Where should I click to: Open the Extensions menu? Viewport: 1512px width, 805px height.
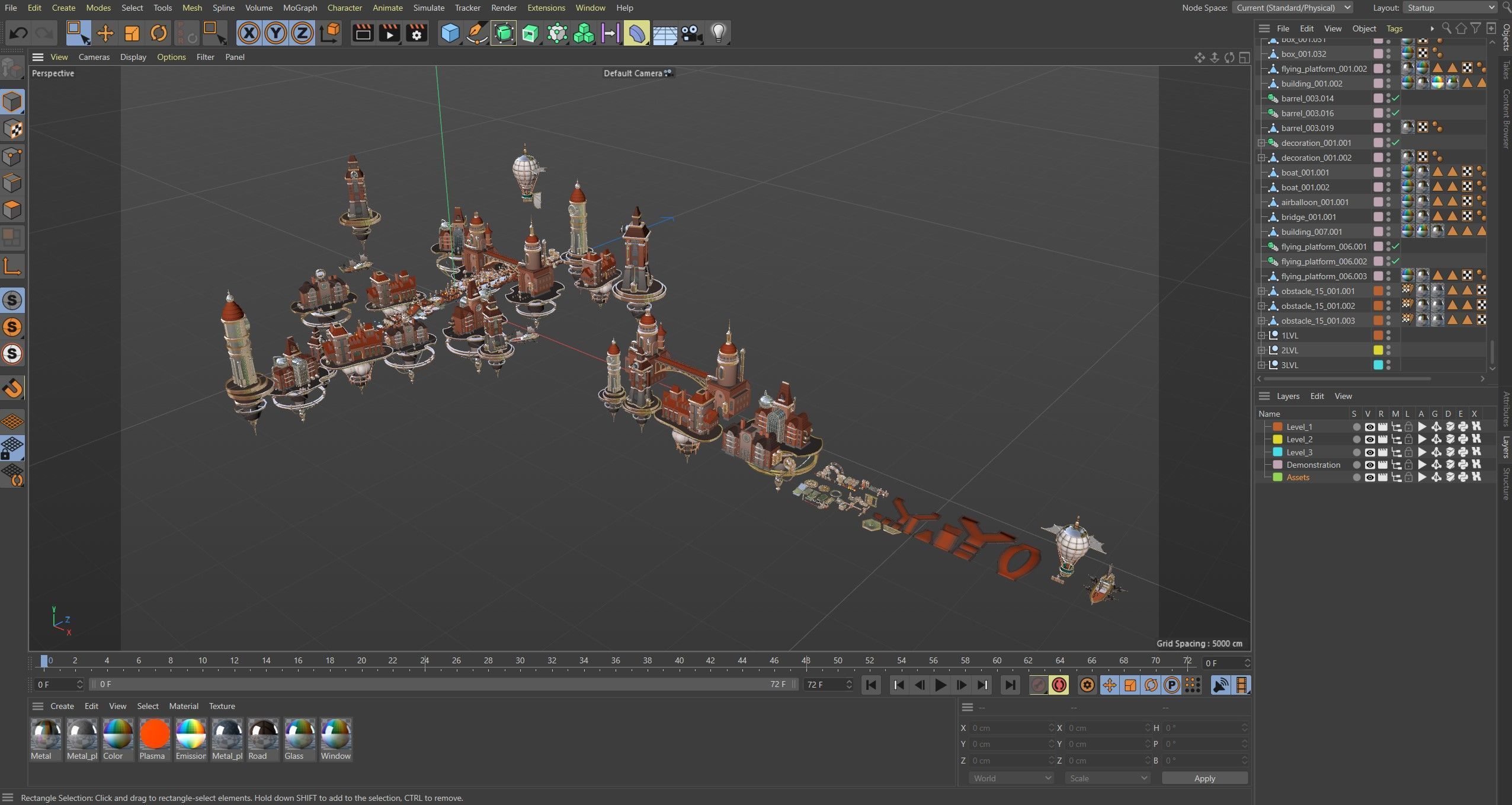[x=546, y=8]
